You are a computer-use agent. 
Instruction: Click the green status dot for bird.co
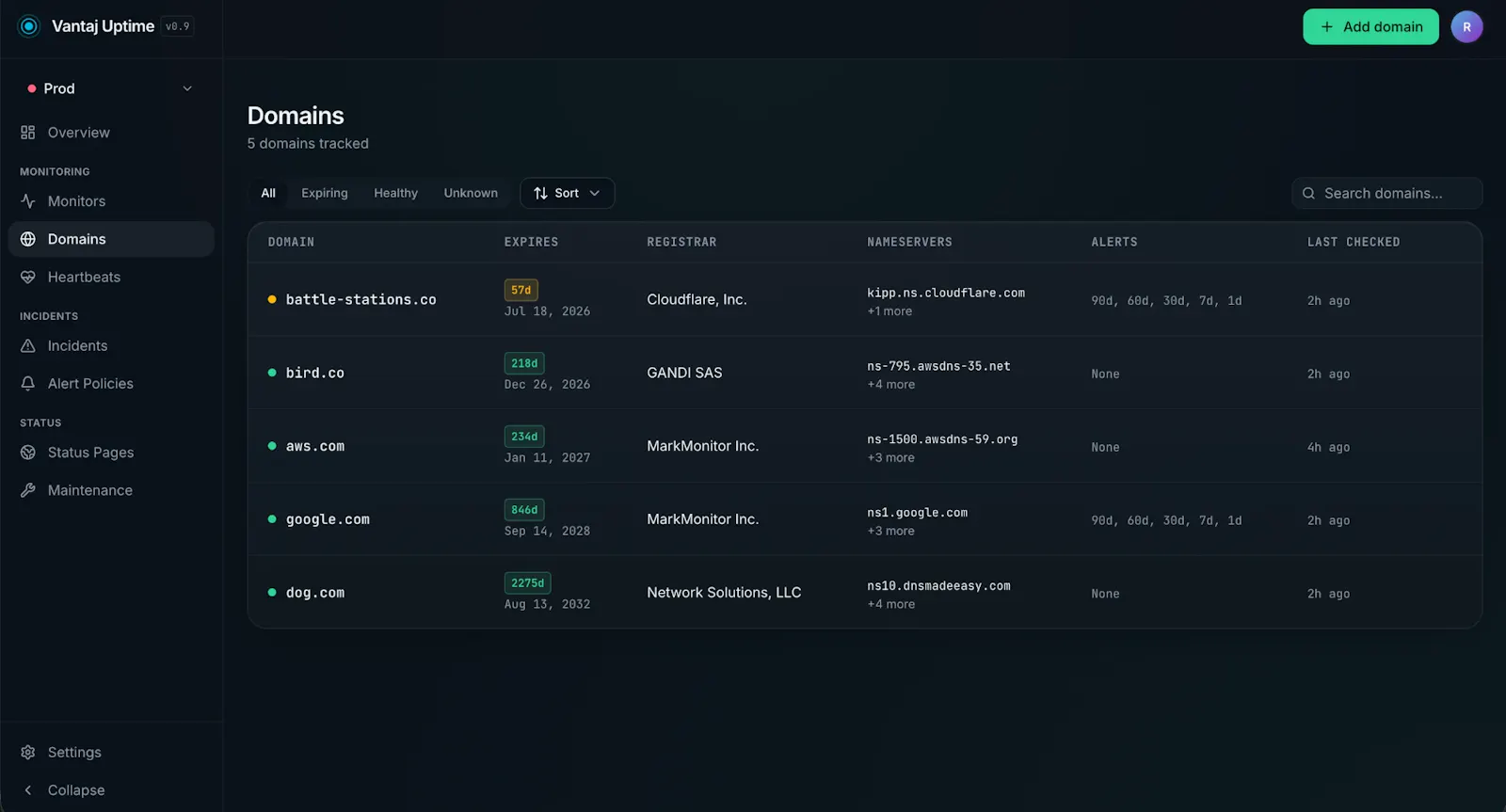(x=272, y=373)
